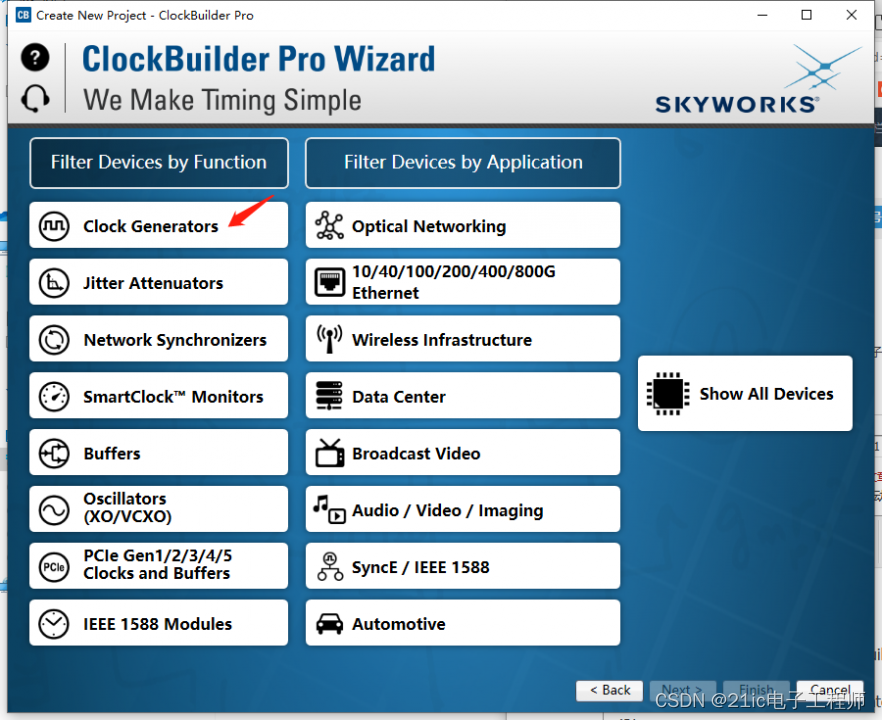This screenshot has height=720, width=882.
Task: Click the Next button
Action: [682, 691]
